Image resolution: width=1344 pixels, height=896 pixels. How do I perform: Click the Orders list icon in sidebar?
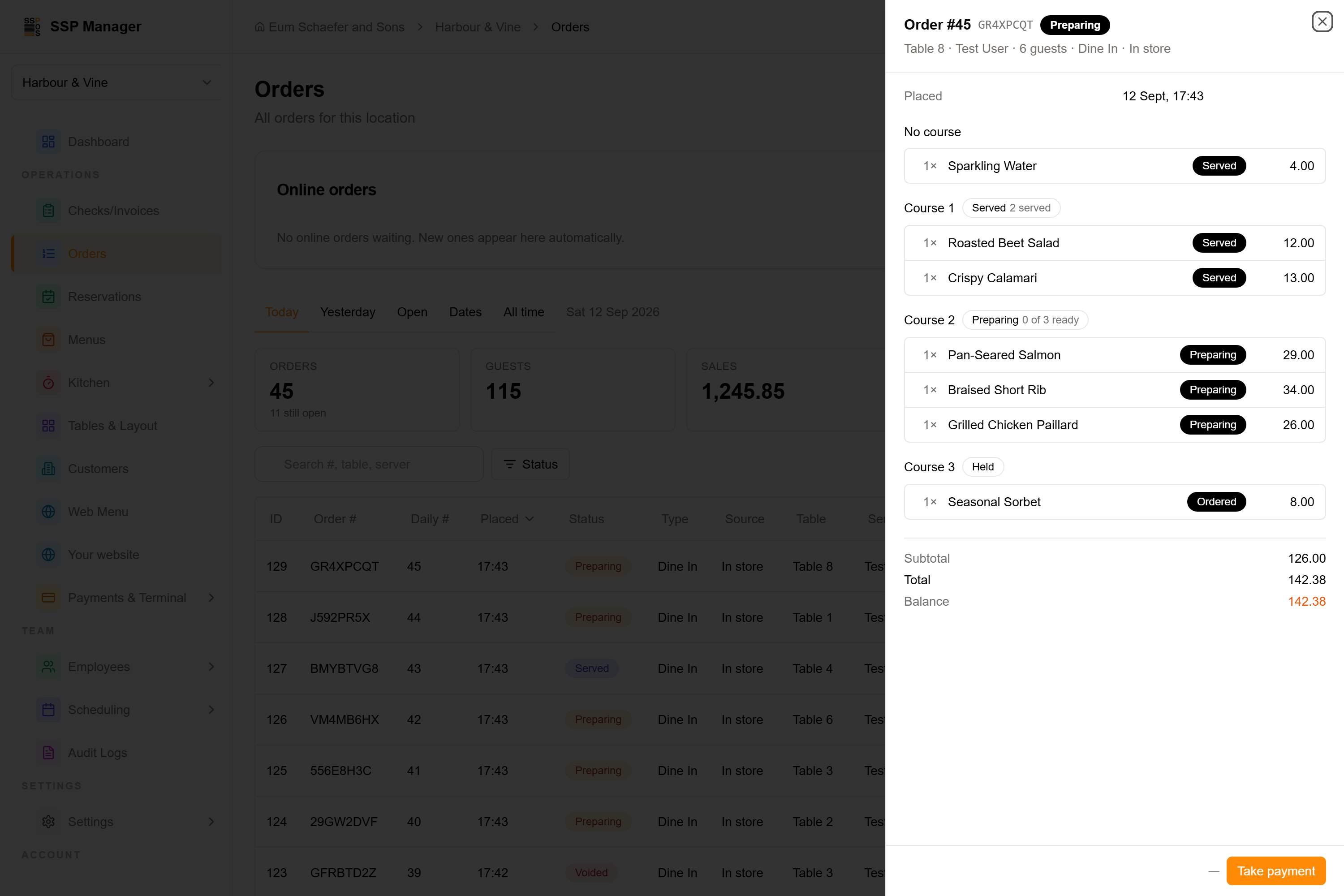pos(48,253)
